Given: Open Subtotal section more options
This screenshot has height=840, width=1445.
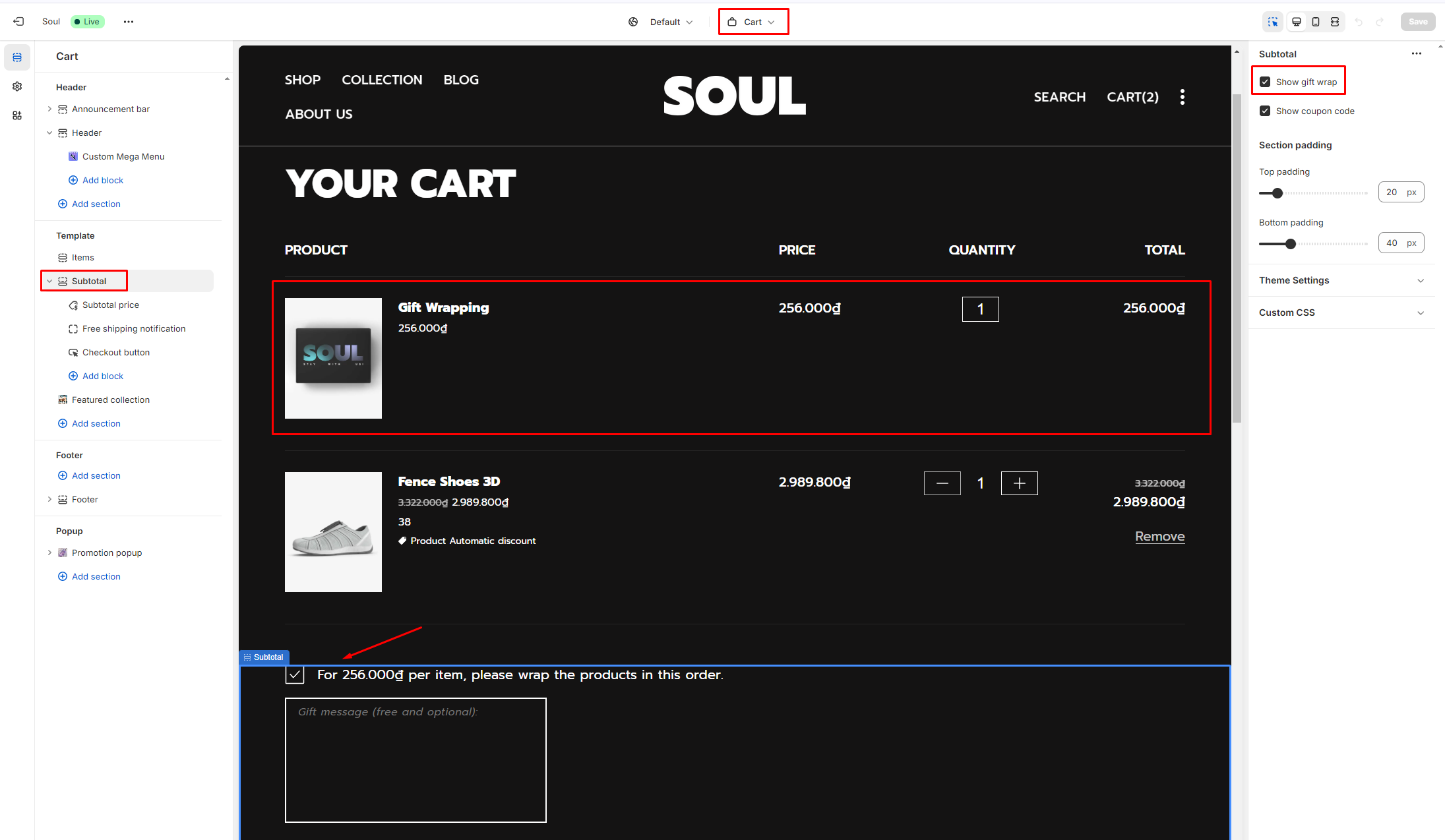Looking at the screenshot, I should pos(1416,54).
